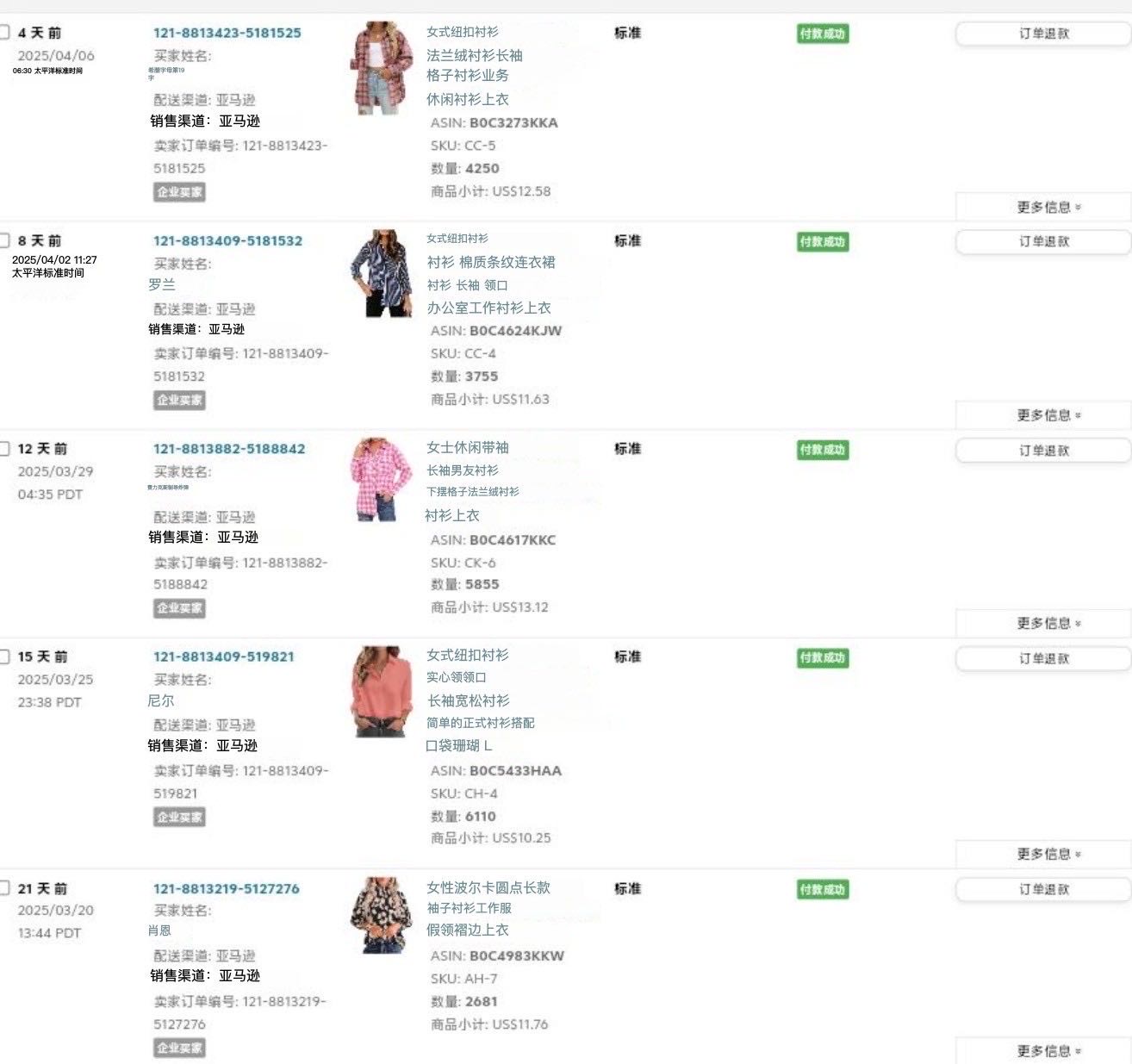Click 订单退款 for the 4 天前 order

pos(1043,34)
